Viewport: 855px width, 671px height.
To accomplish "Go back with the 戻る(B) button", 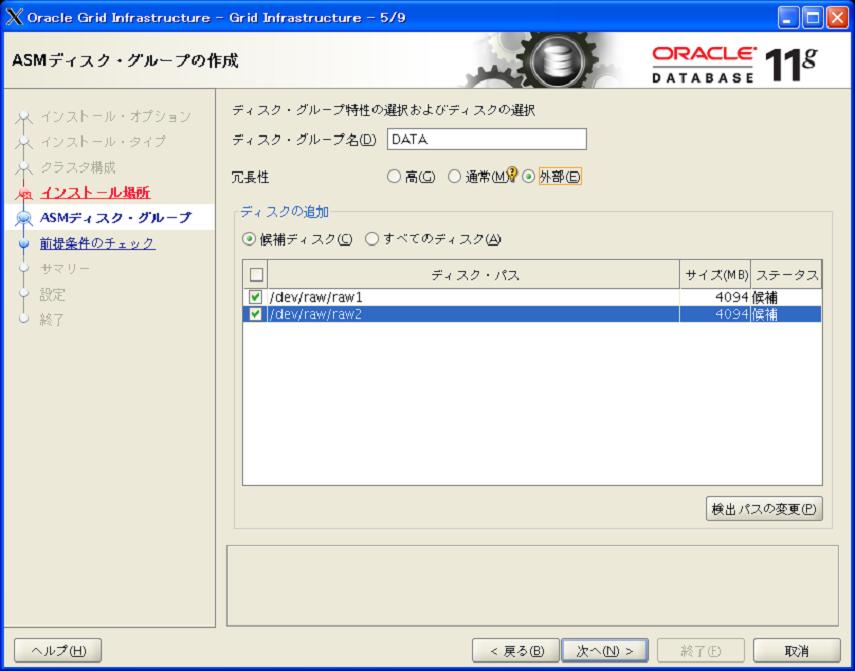I will tap(516, 651).
